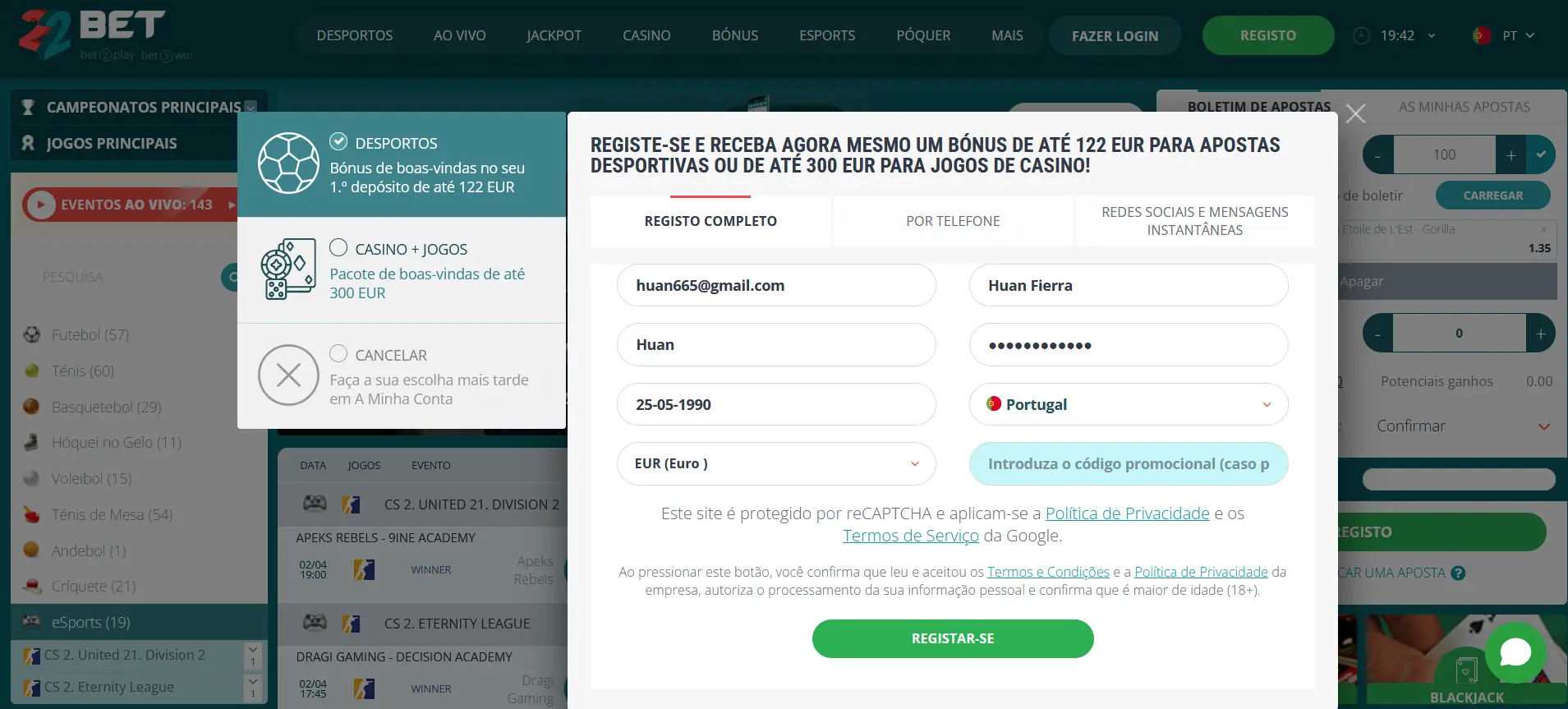Click the promo code input field
The width and height of the screenshot is (1568, 709).
coord(1128,464)
